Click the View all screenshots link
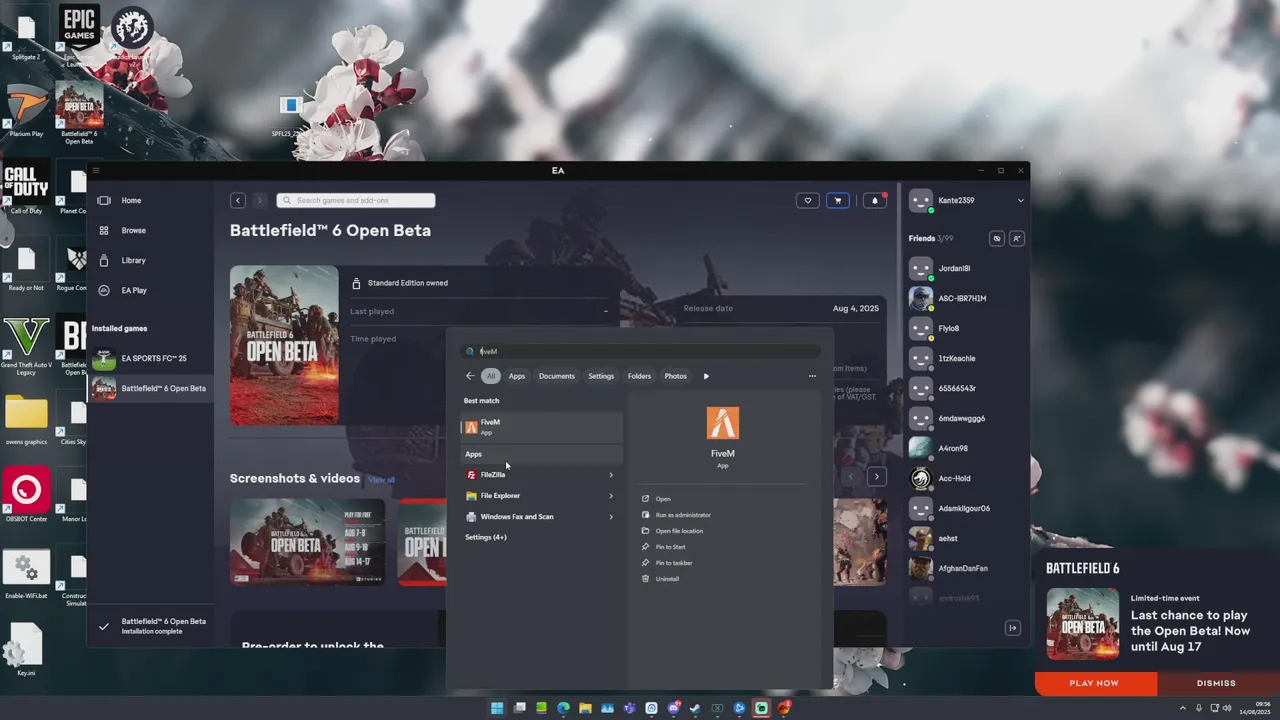The image size is (1280, 720). [x=381, y=480]
